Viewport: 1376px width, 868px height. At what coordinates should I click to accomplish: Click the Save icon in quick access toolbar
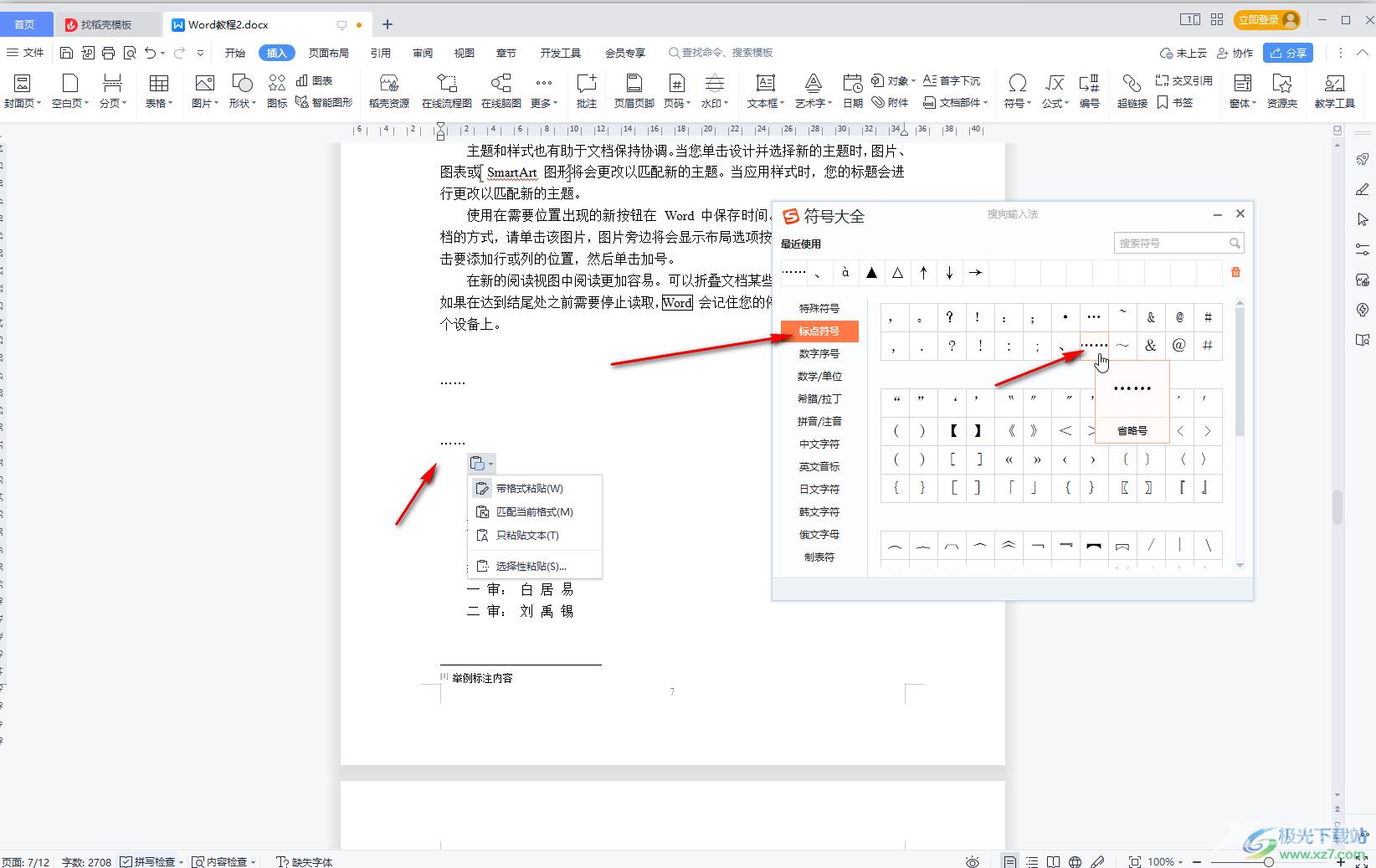[66, 53]
